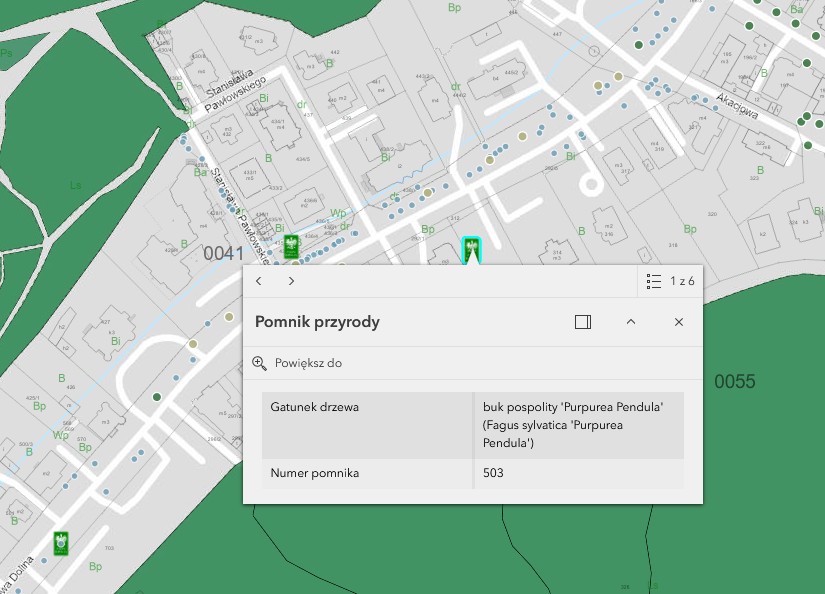The image size is (825, 594).
Task: Click the Numer pomnika value 503
Action: [493, 473]
